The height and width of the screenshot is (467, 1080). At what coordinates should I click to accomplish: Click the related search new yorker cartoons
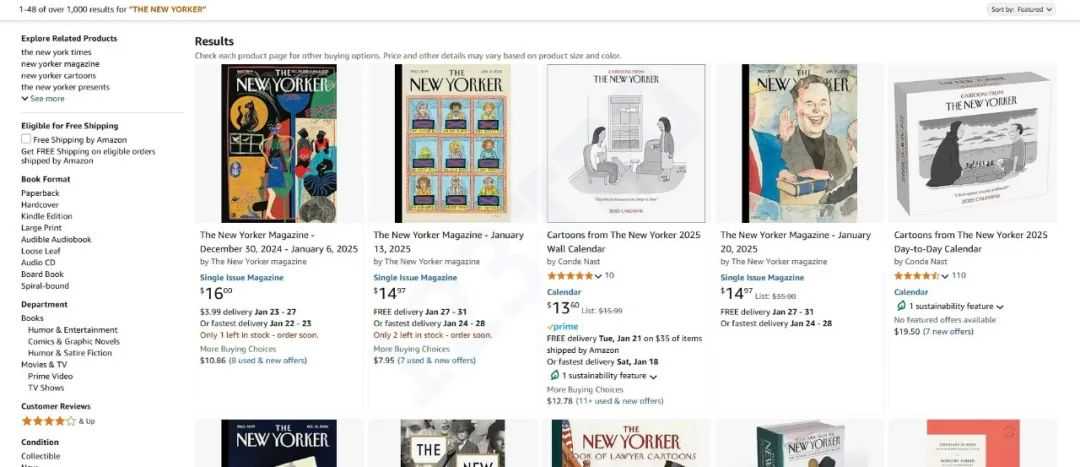pyautogui.click(x=59, y=76)
